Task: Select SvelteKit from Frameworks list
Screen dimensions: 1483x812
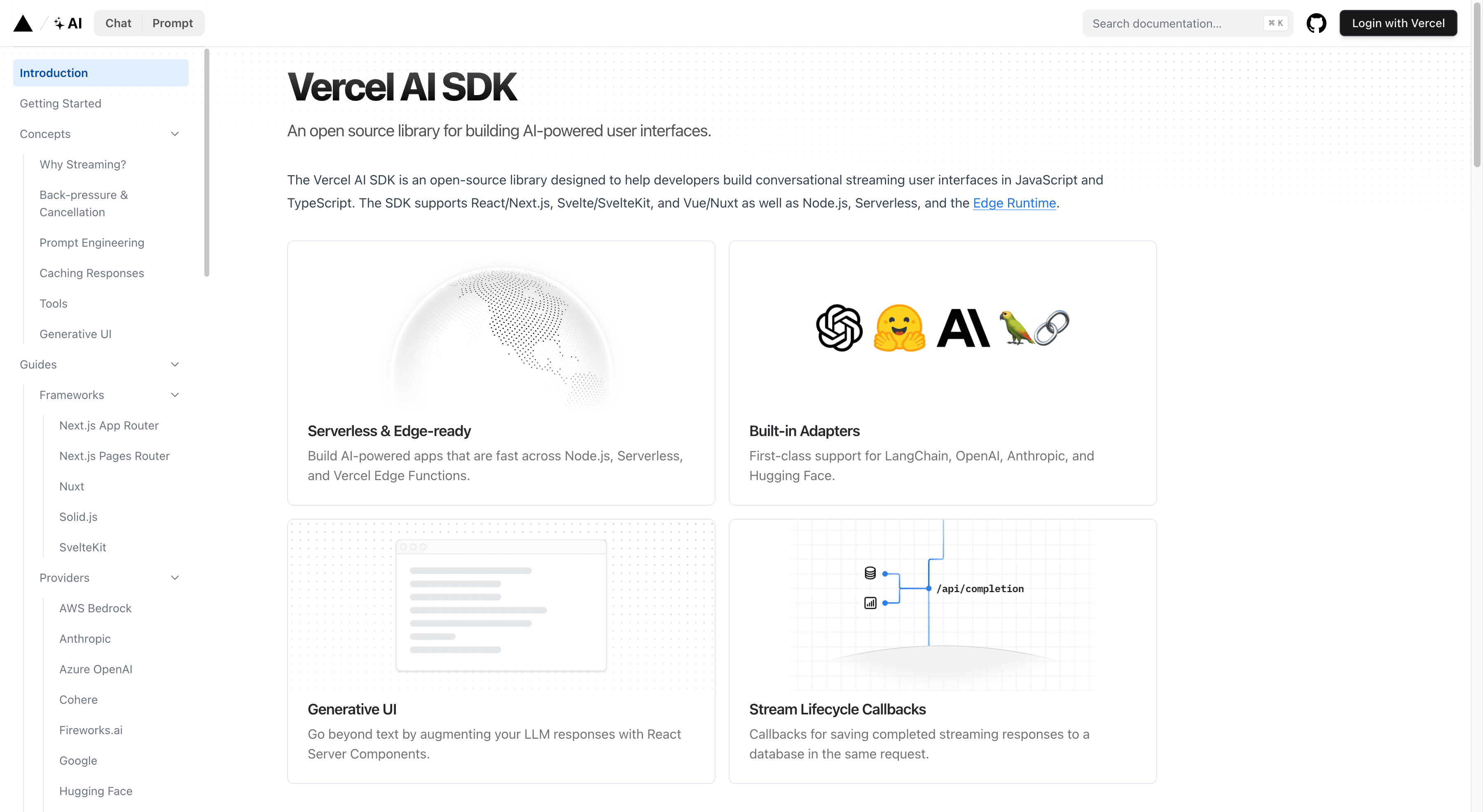Action: point(83,547)
